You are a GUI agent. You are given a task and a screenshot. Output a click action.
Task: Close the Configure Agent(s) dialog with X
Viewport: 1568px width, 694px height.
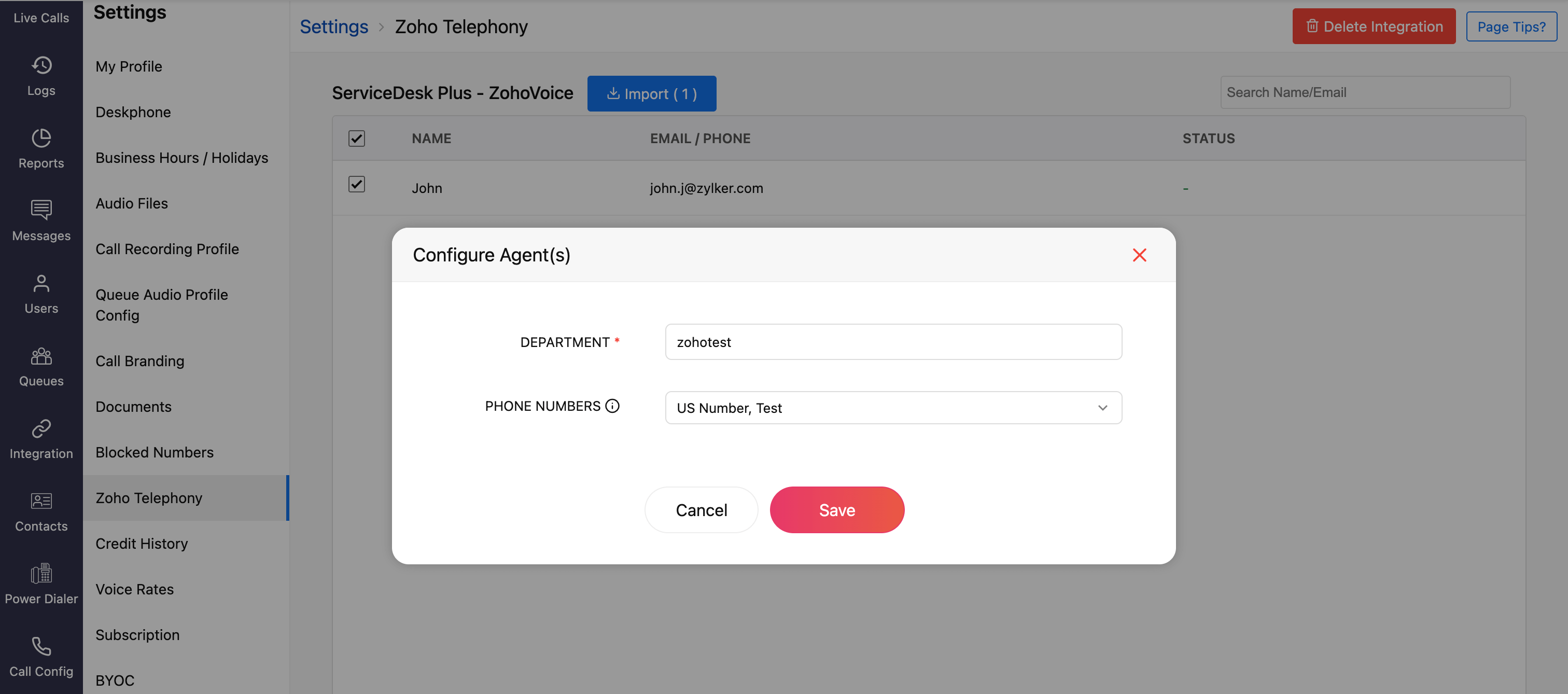[1139, 255]
